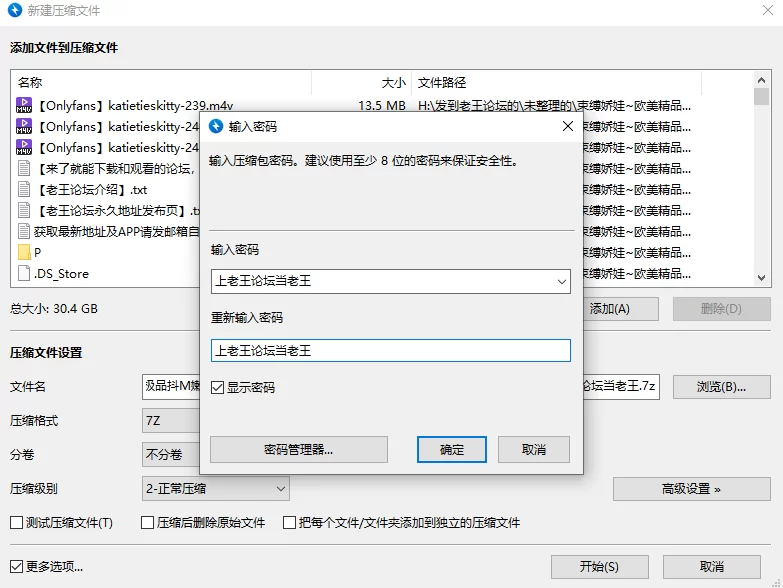Enable 测试压缩文件(T) checkbox

(x=16, y=523)
